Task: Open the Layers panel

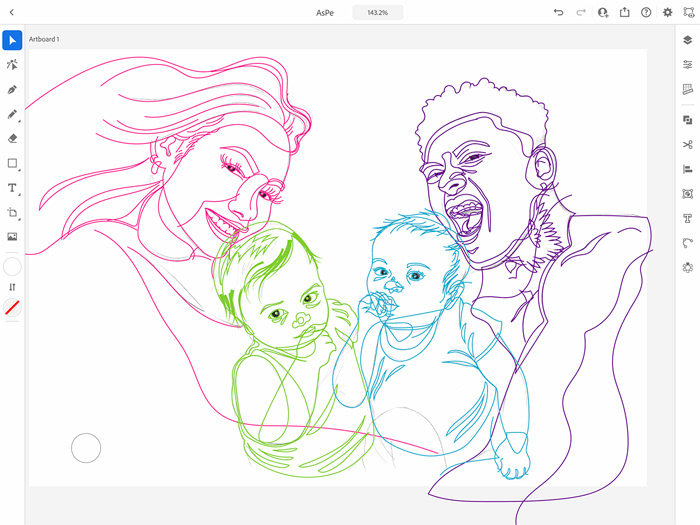Action: coord(688,40)
